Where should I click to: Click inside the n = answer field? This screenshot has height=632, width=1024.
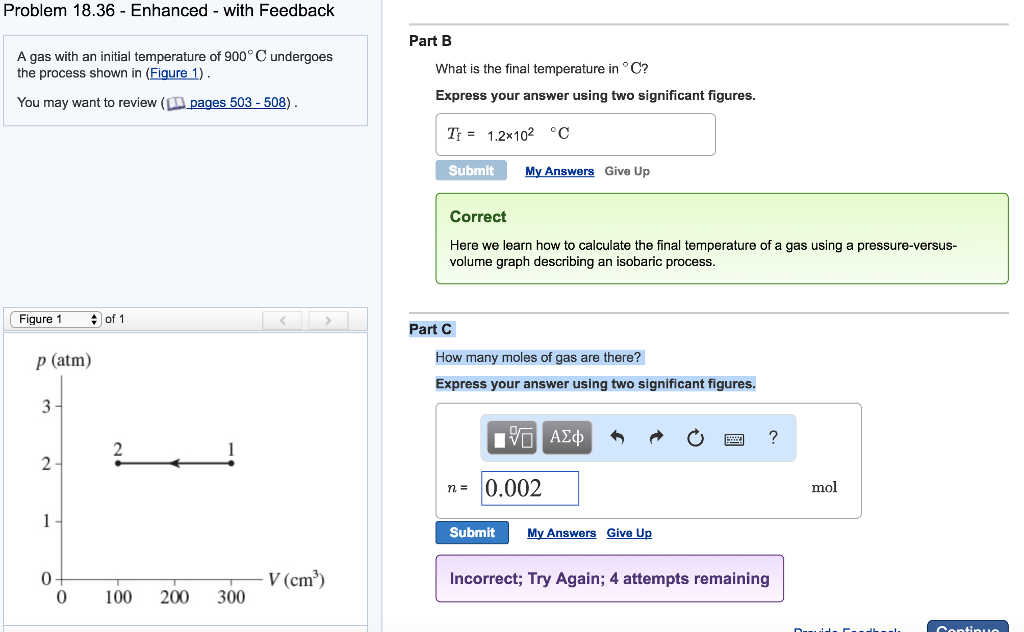(529, 488)
